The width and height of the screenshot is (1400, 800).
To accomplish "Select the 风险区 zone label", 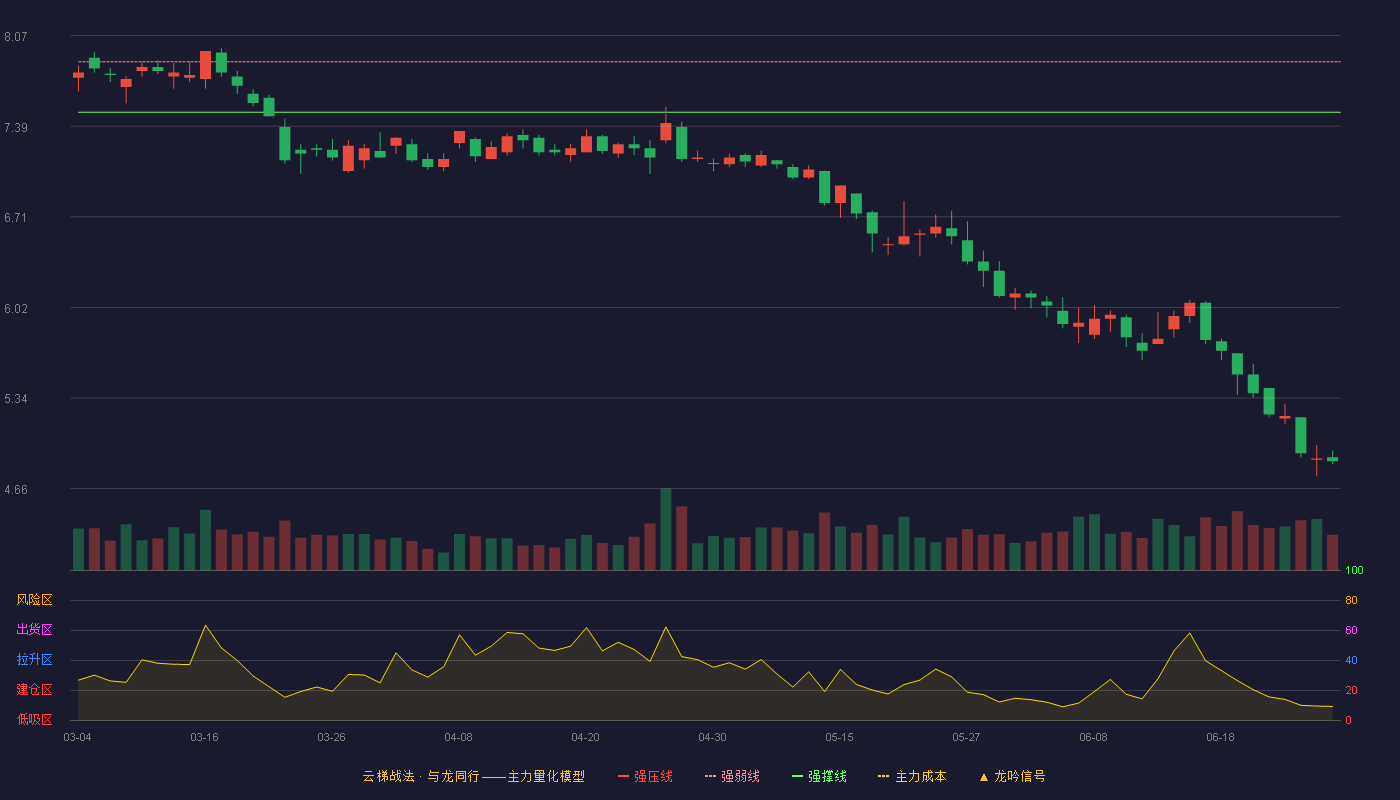I will pos(34,600).
